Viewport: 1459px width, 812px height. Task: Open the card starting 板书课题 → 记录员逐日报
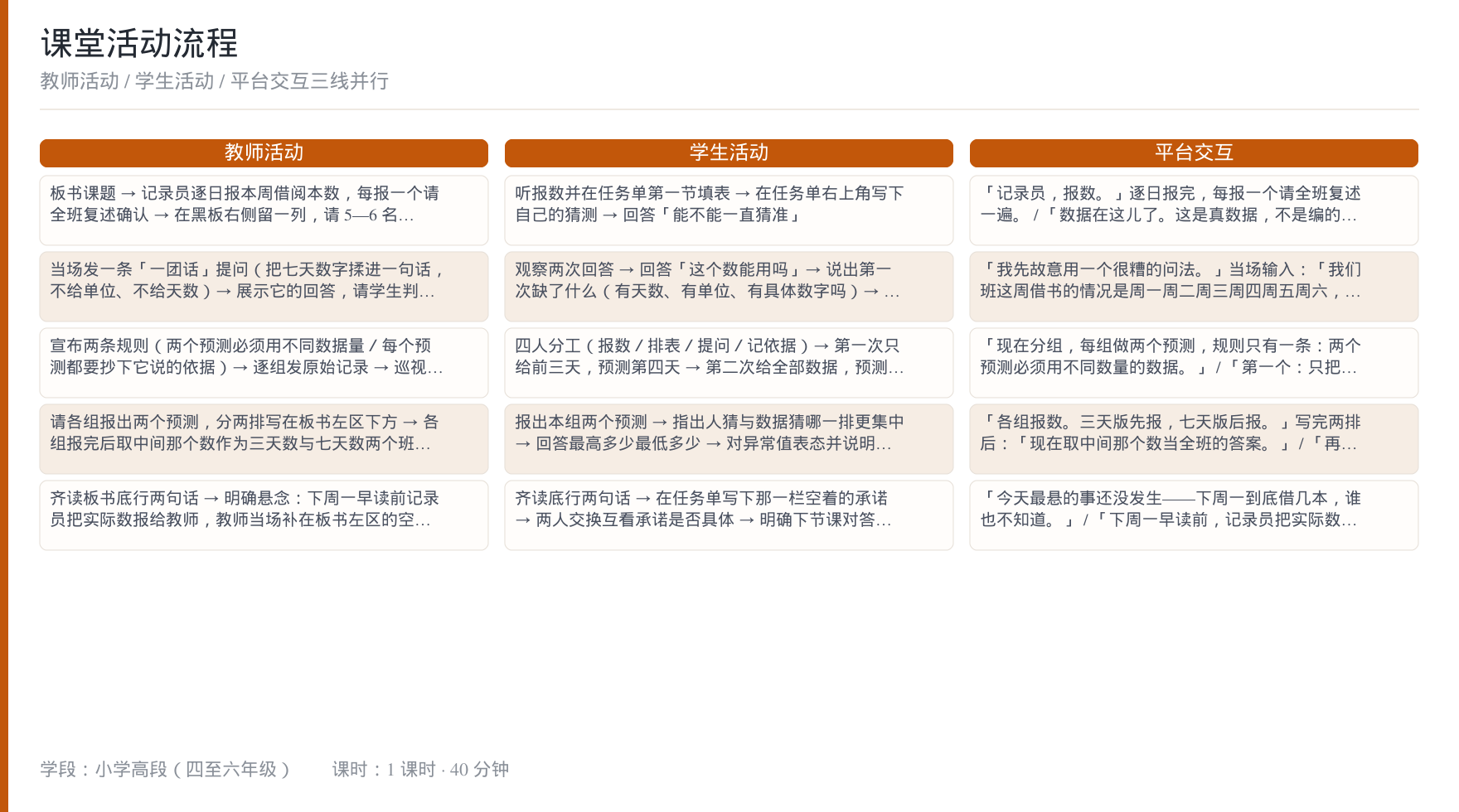[264, 210]
